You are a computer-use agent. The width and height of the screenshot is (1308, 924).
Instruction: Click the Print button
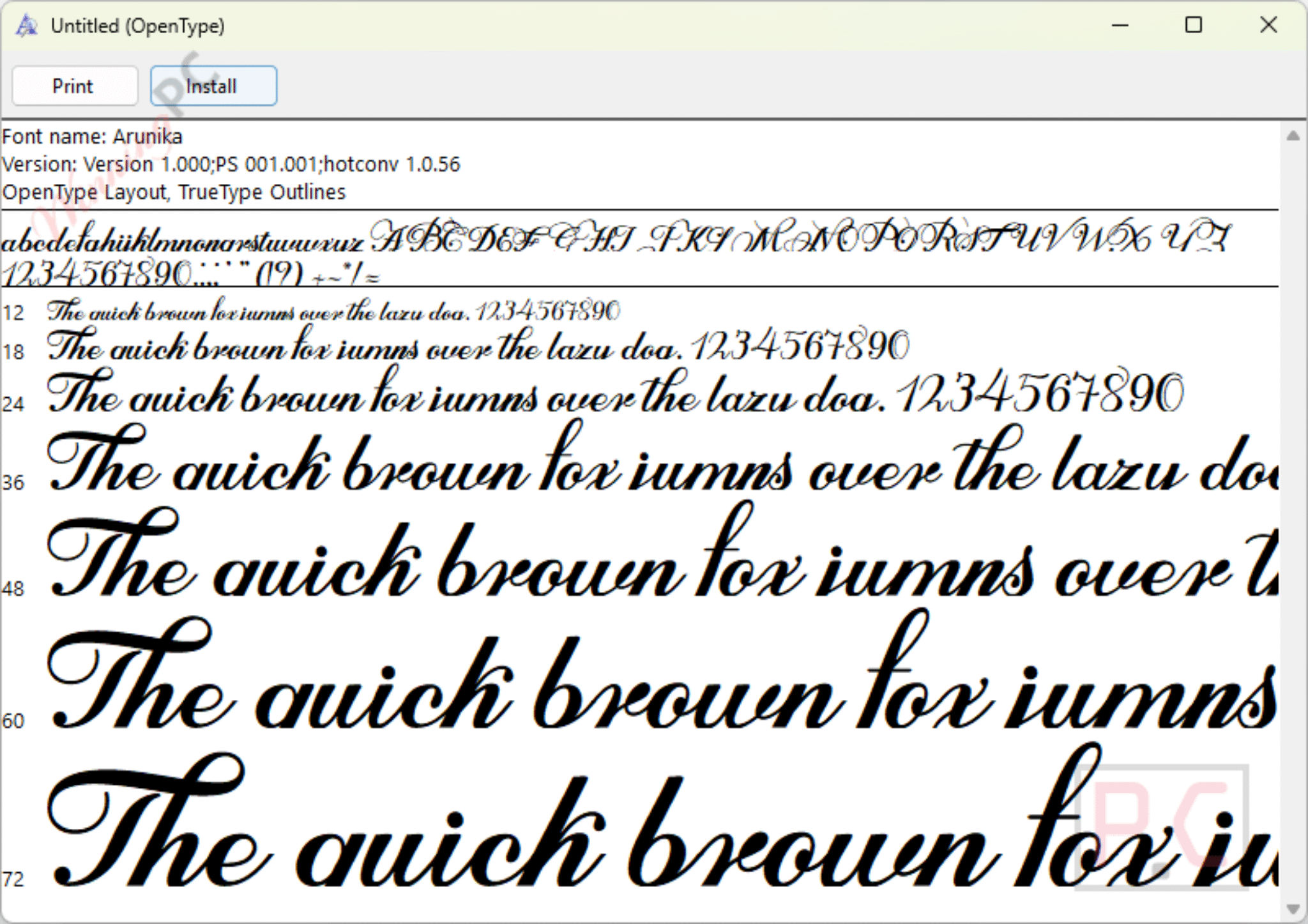75,86
